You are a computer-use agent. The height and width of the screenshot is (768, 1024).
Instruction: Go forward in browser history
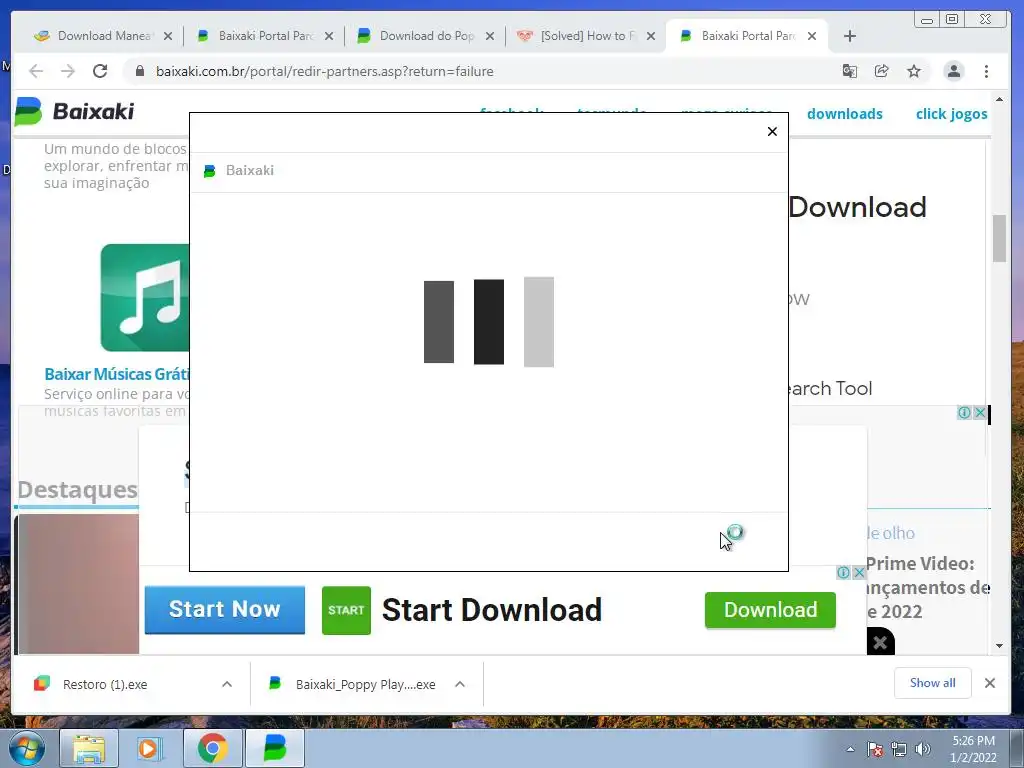pos(68,71)
